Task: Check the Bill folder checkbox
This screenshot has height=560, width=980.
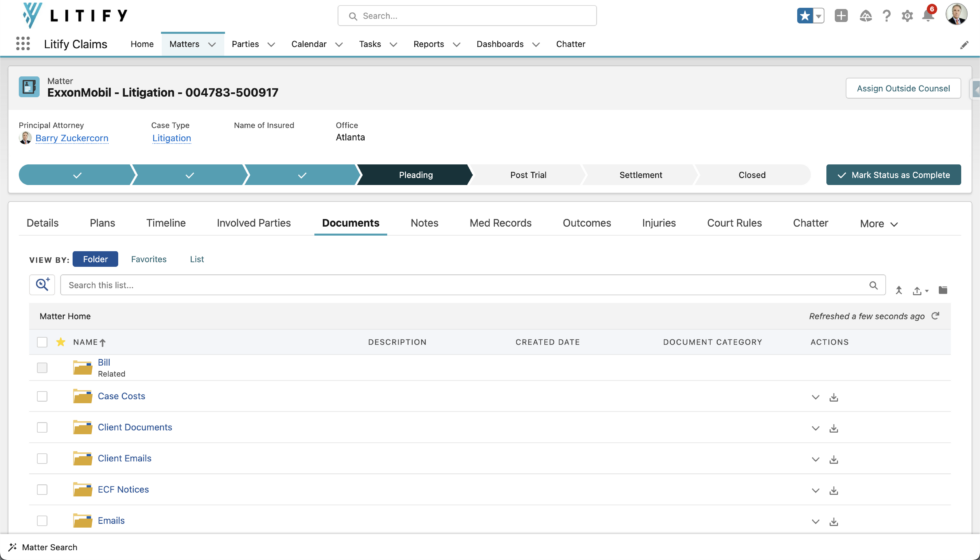Action: tap(42, 368)
